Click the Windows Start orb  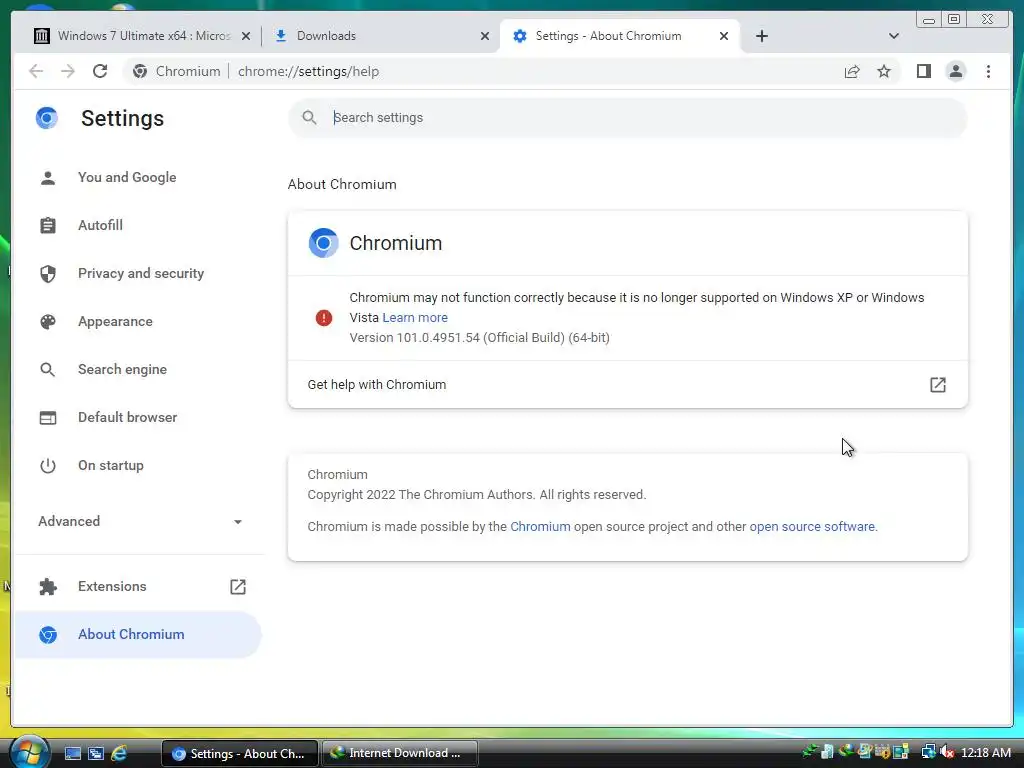pyautogui.click(x=28, y=752)
